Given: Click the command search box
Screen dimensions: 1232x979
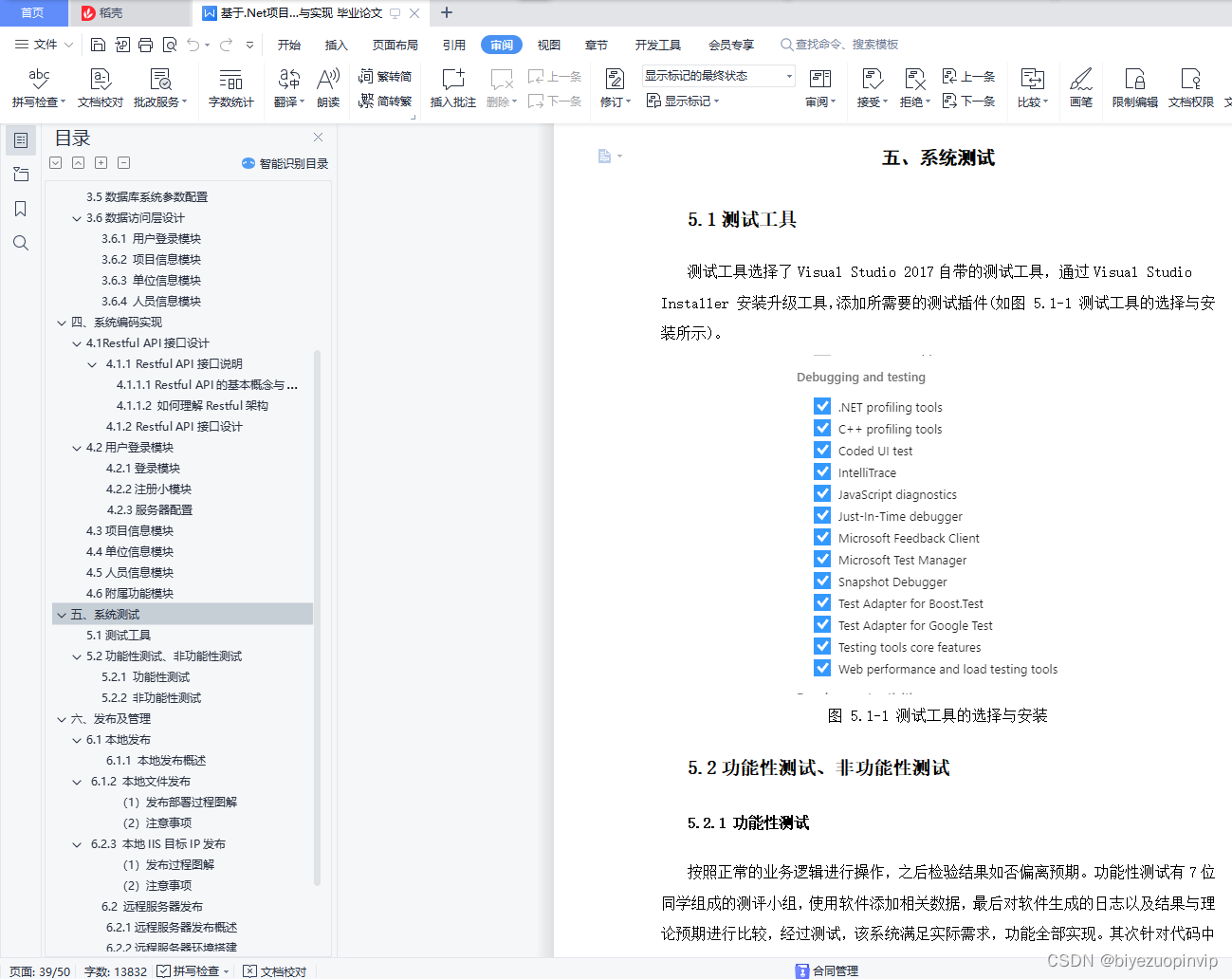Looking at the screenshot, I should [x=840, y=45].
